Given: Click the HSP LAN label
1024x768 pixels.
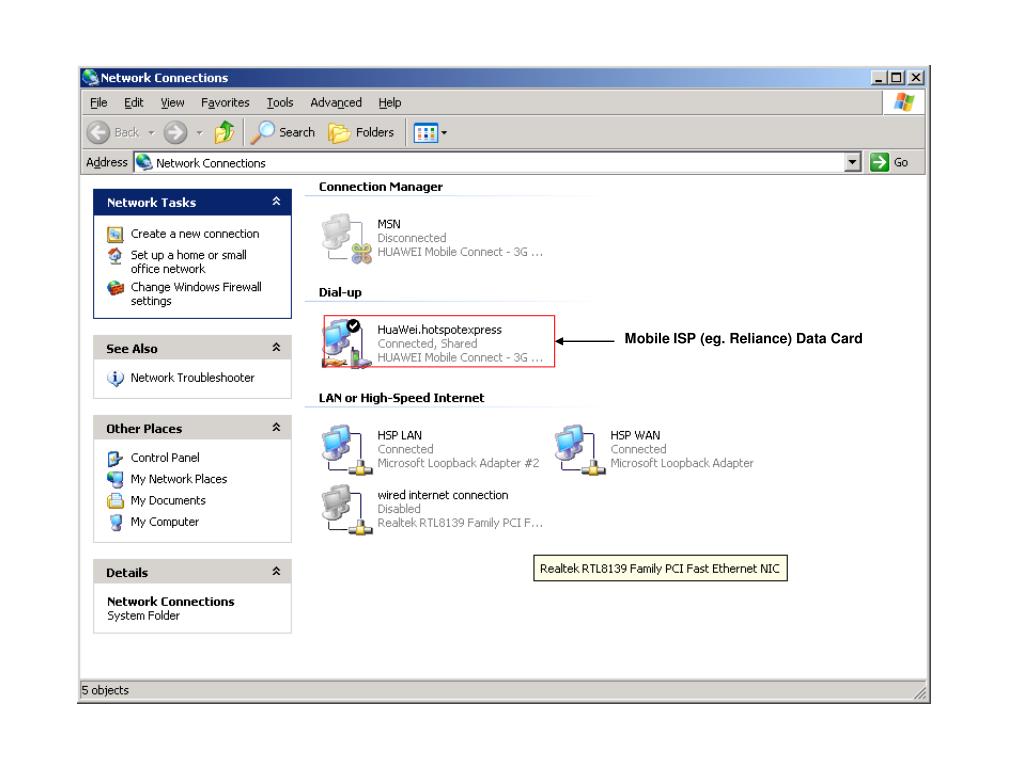Looking at the screenshot, I should [x=399, y=435].
